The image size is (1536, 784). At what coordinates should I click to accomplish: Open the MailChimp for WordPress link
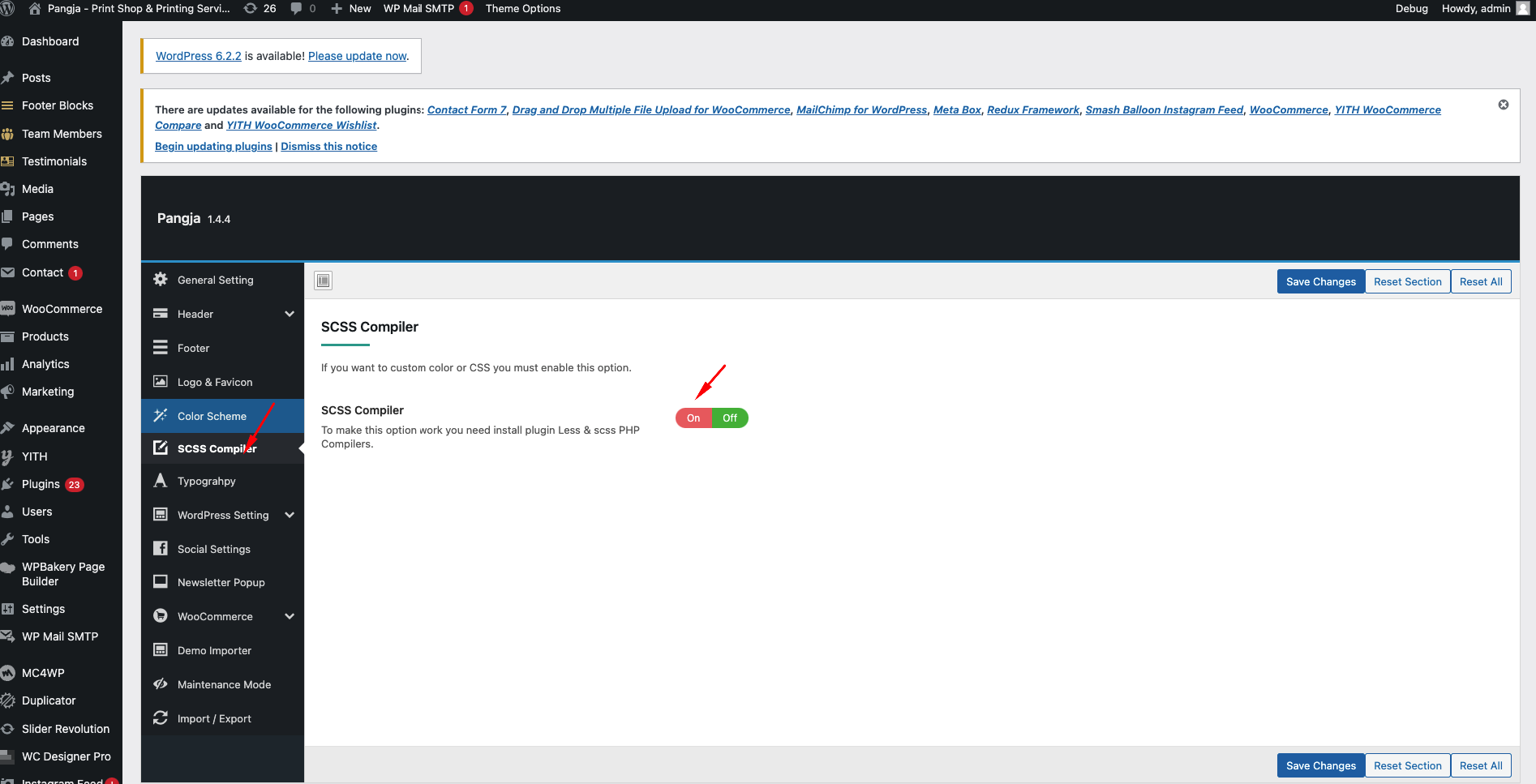coord(861,109)
